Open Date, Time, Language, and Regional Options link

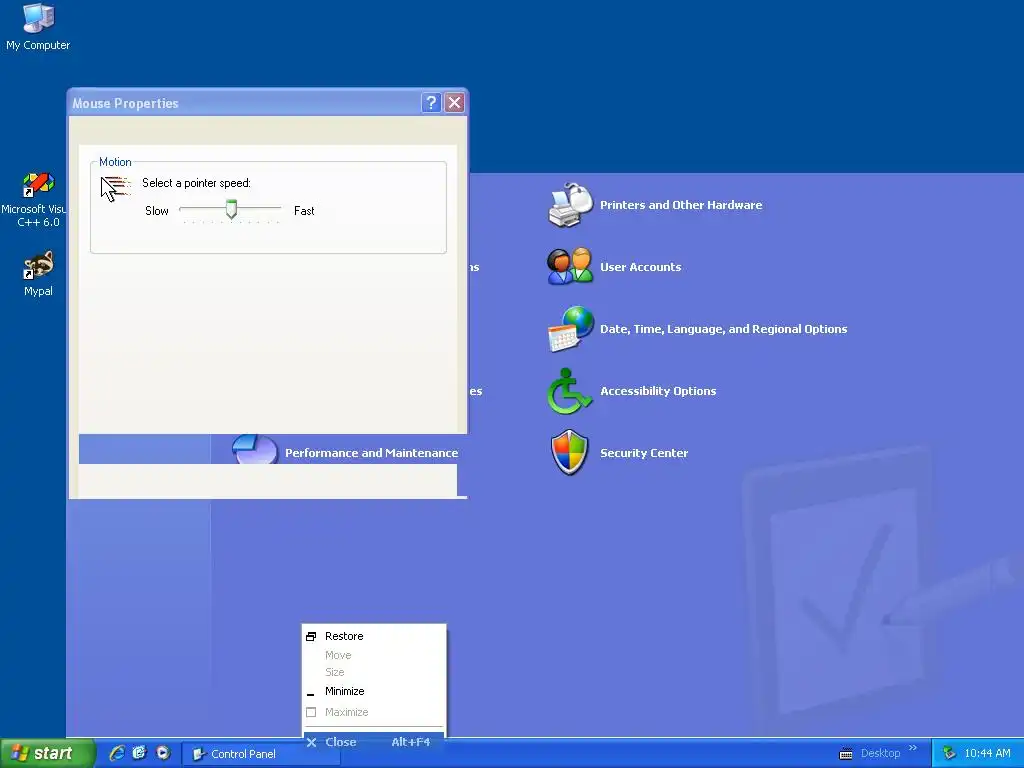point(724,329)
